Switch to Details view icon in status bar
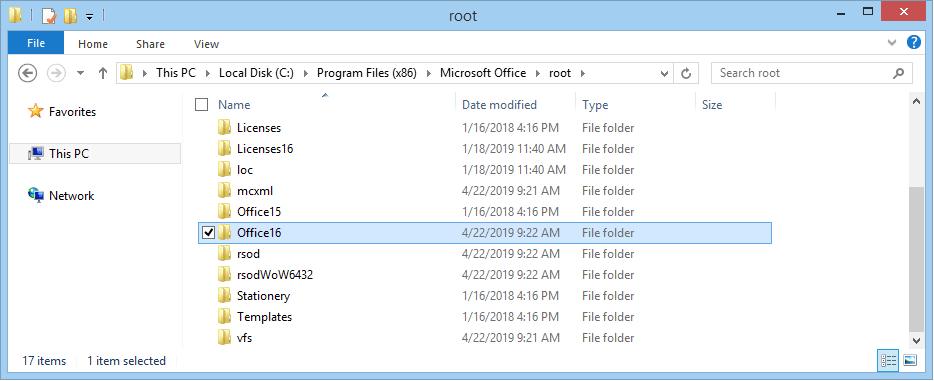 pyautogui.click(x=888, y=360)
